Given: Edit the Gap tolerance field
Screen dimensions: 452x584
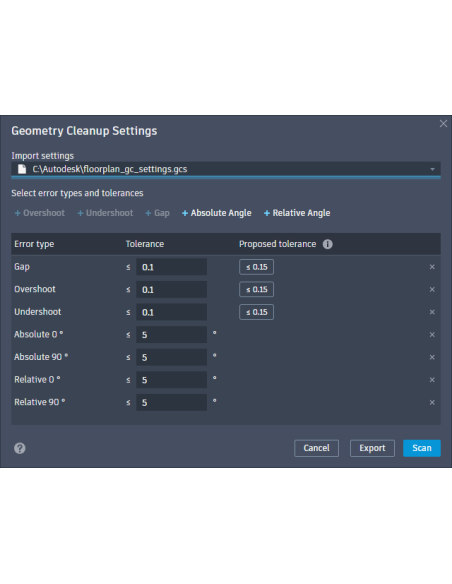Looking at the screenshot, I should tap(171, 267).
